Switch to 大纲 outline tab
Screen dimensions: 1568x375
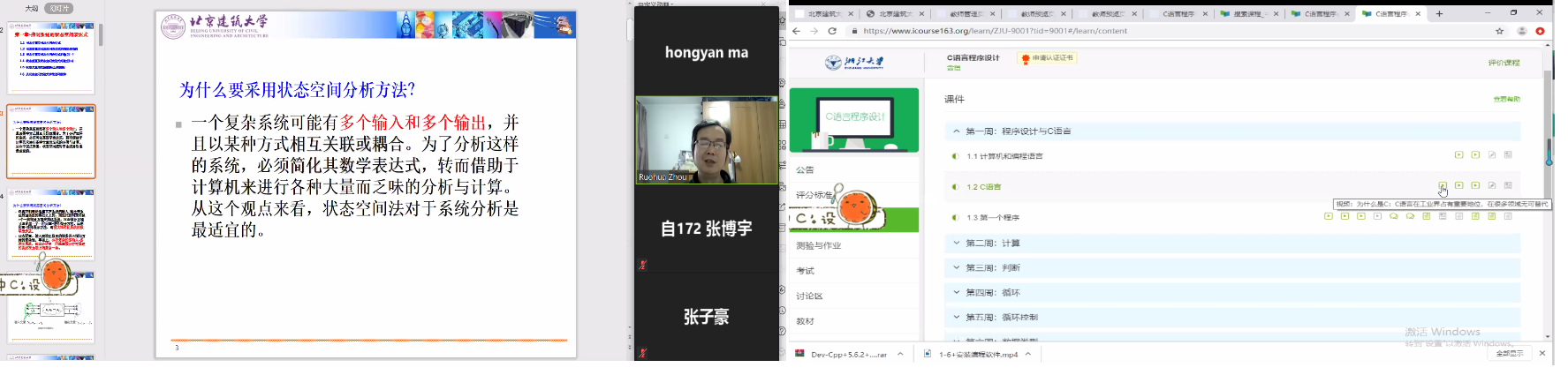tap(32, 8)
